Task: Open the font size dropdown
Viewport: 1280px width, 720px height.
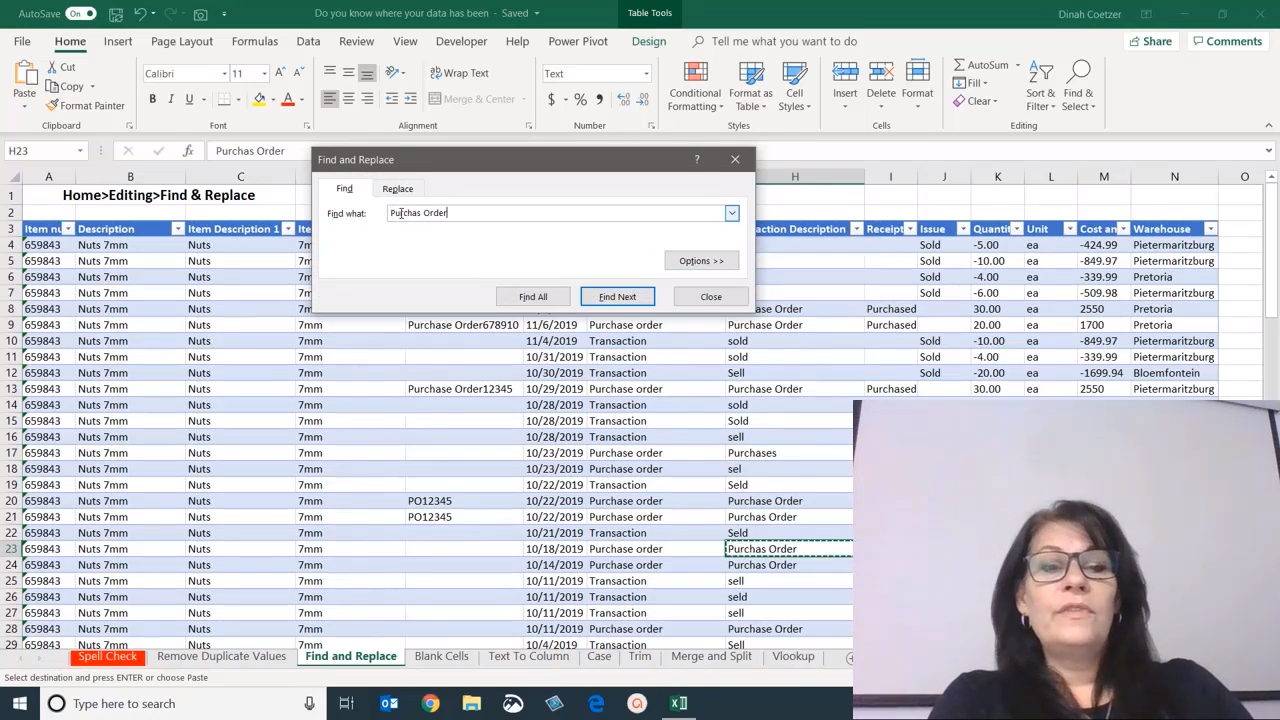Action: click(x=264, y=74)
